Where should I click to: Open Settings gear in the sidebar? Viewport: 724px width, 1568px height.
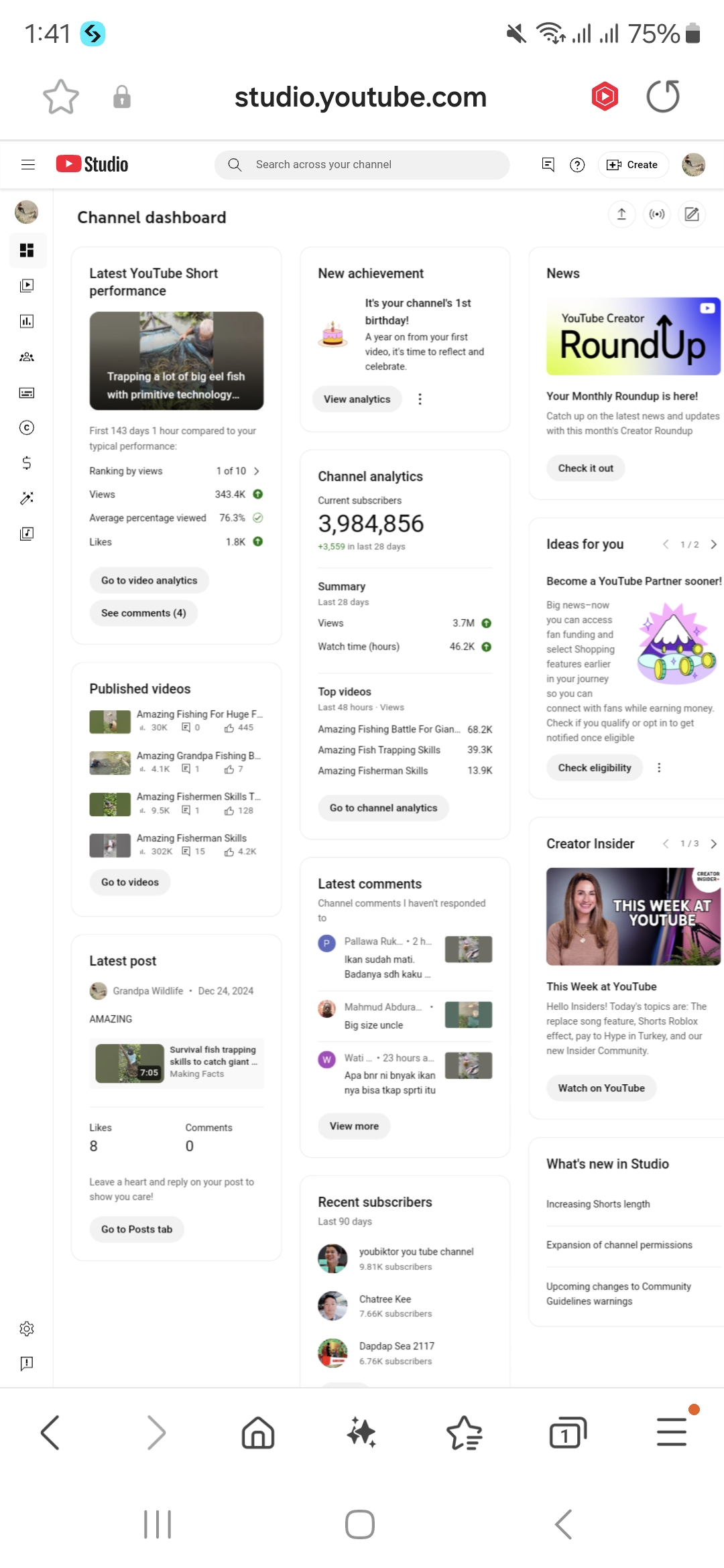click(27, 1329)
